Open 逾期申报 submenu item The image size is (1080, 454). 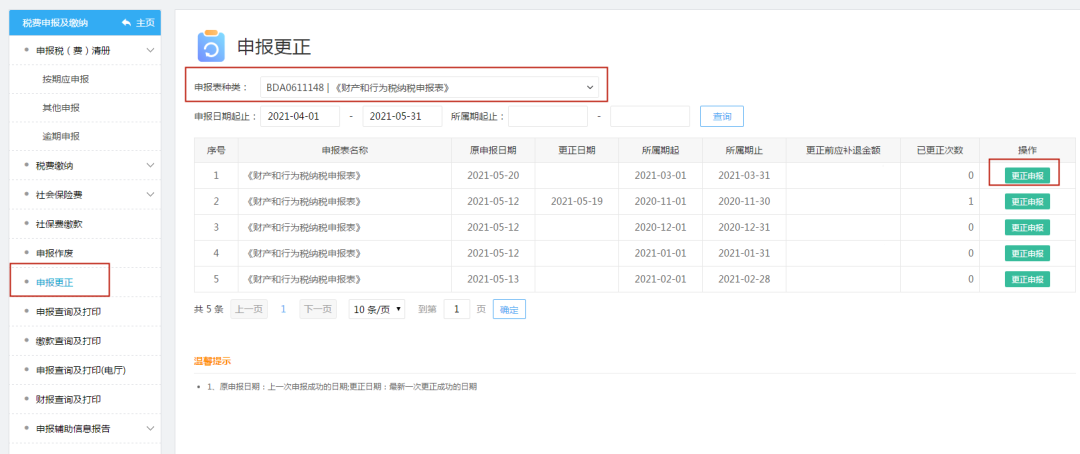tap(61, 136)
